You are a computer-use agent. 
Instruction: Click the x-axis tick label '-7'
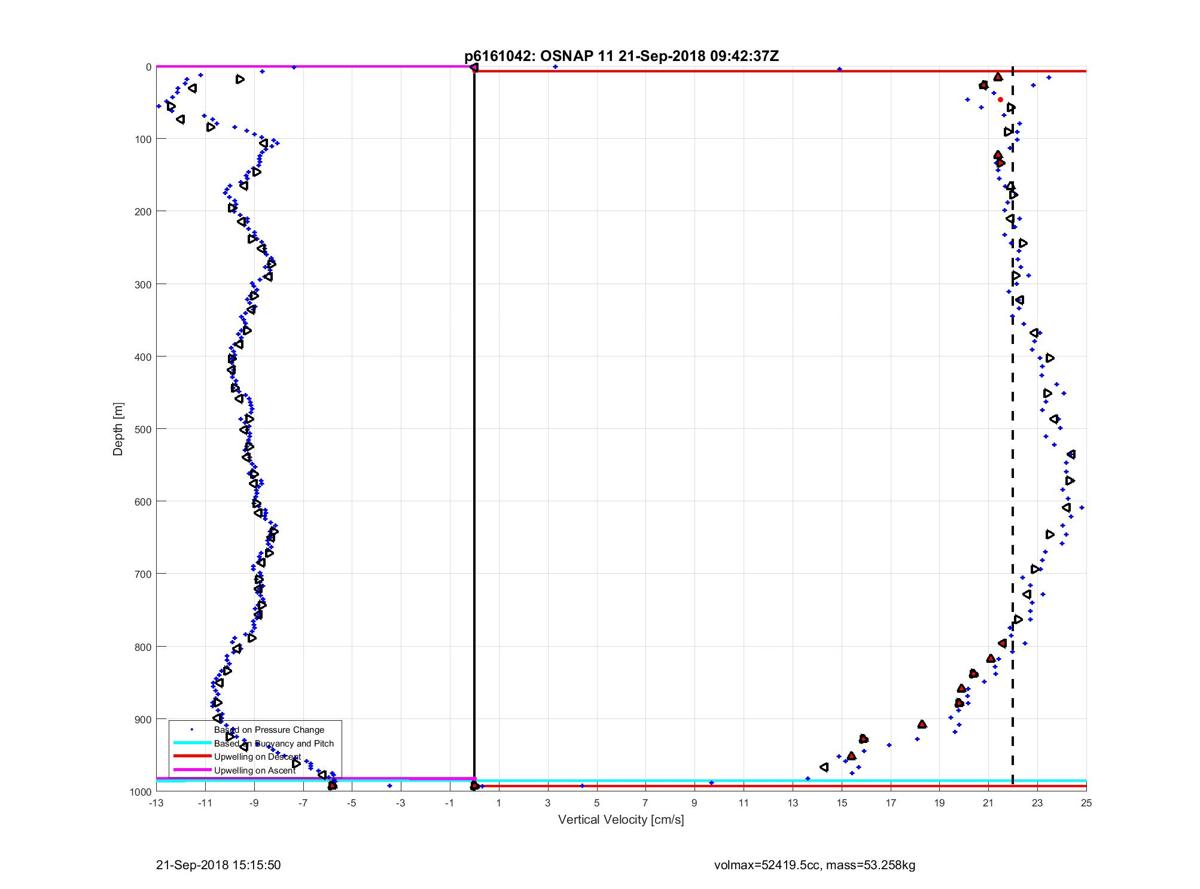(x=302, y=802)
